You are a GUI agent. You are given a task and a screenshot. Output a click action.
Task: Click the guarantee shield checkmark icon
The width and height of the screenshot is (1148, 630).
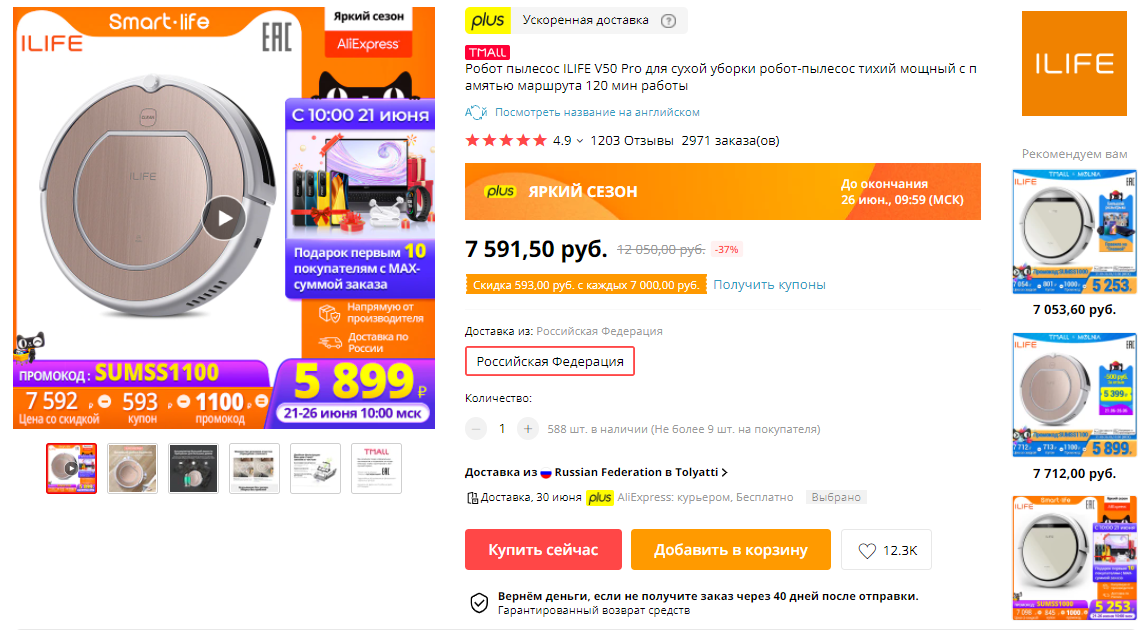(x=479, y=603)
